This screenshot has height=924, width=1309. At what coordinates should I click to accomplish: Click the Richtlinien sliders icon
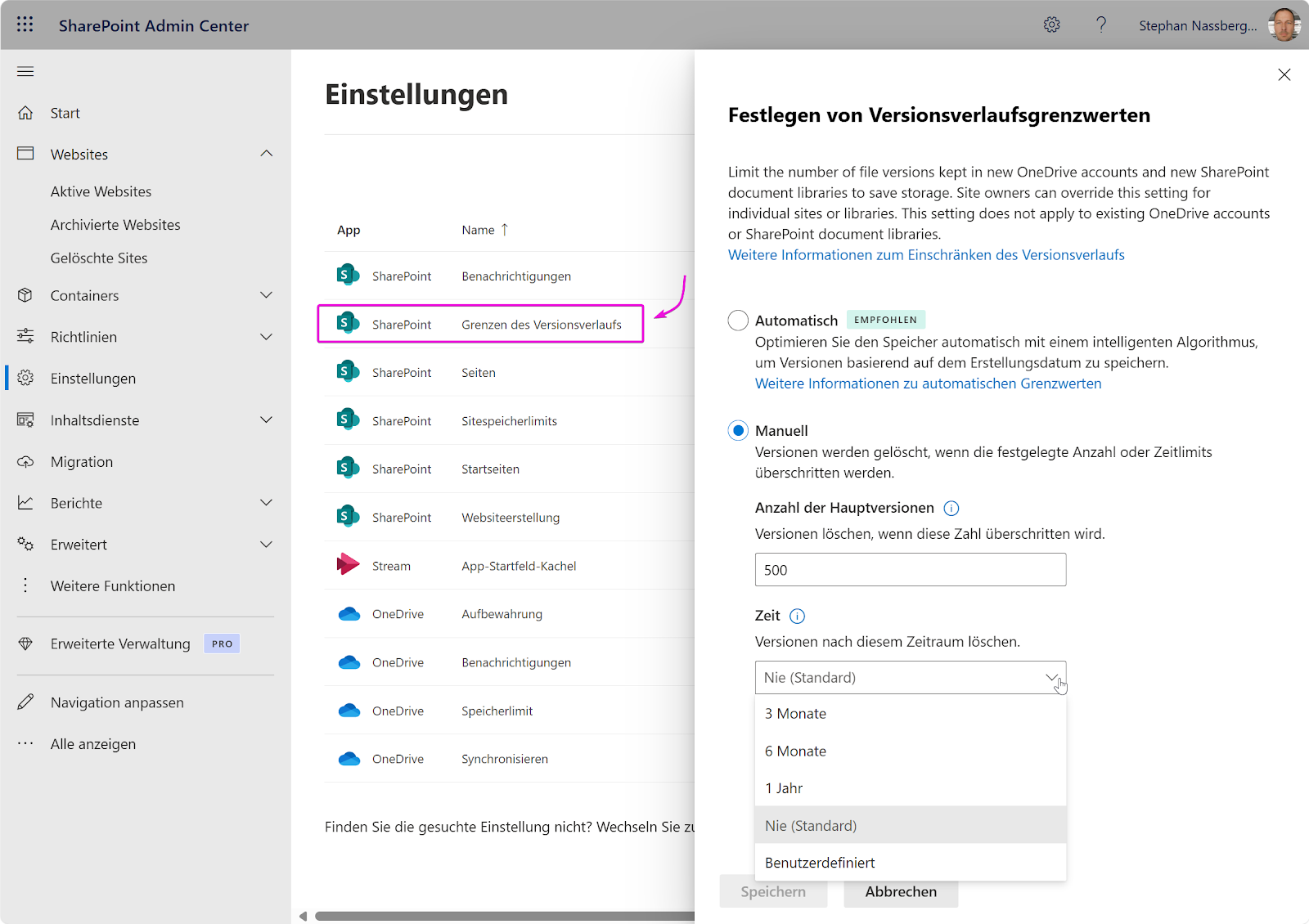(x=25, y=336)
